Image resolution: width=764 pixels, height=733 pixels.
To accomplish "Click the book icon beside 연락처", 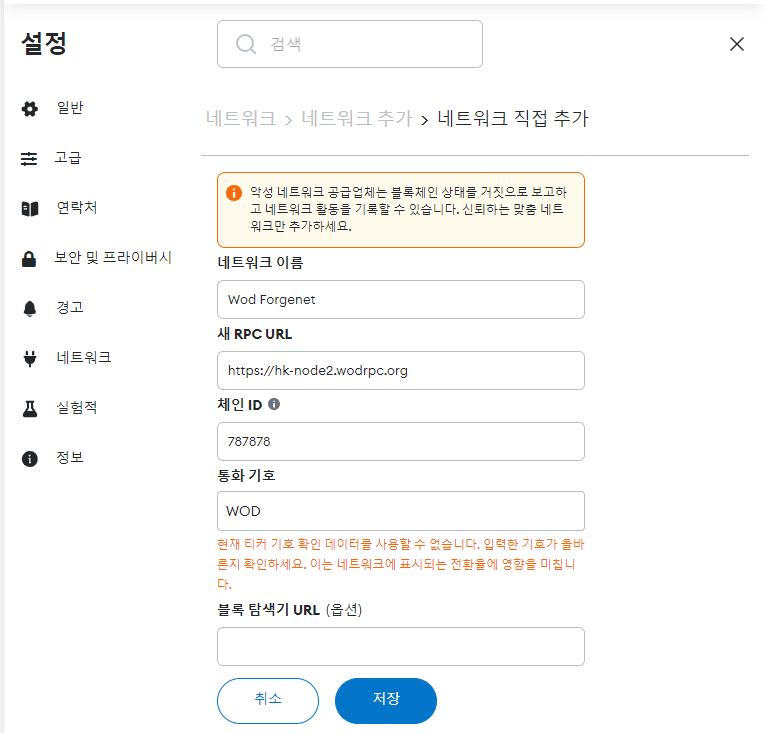I will pyautogui.click(x=30, y=209).
